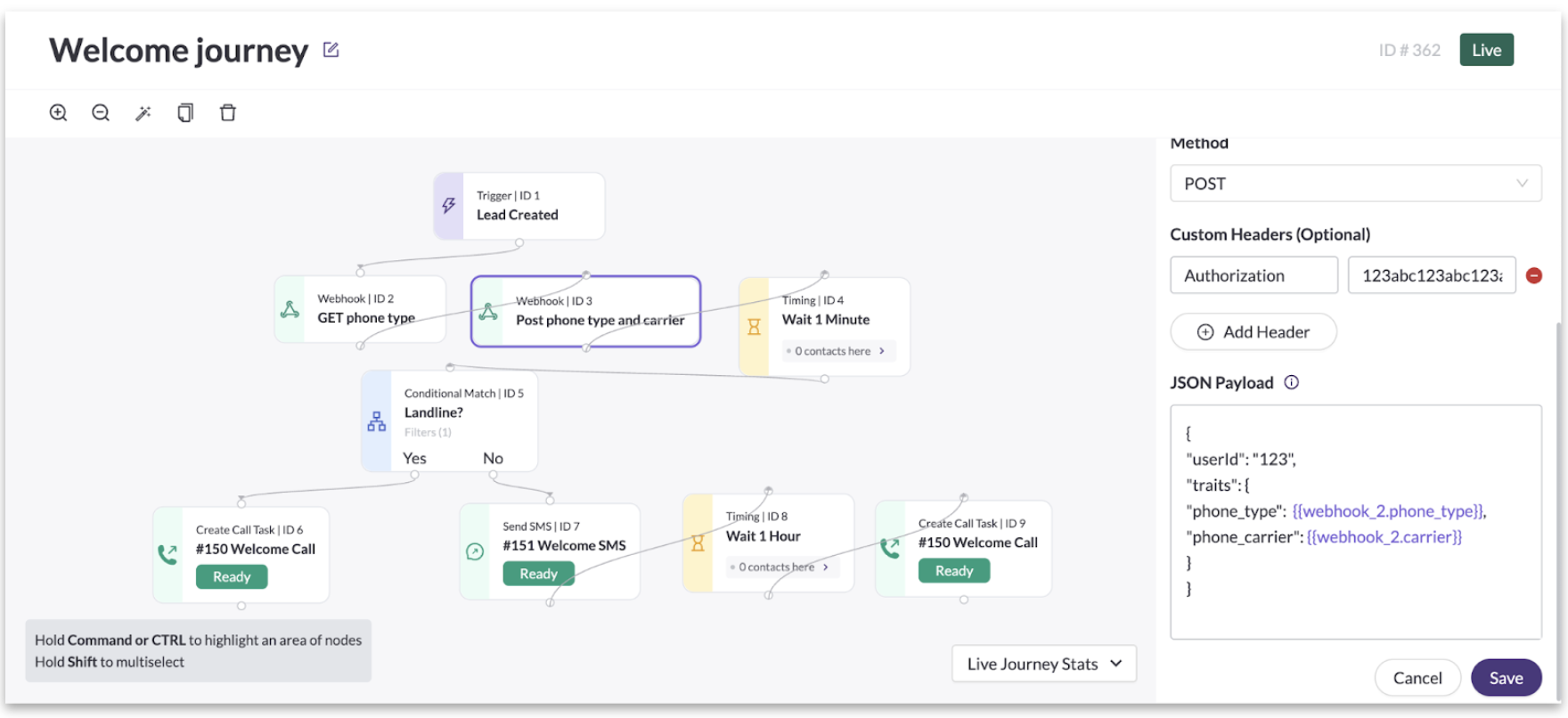Viewport: 1568px width, 718px height.
Task: Click Ready on Create Call Task ID 6
Action: (x=232, y=576)
